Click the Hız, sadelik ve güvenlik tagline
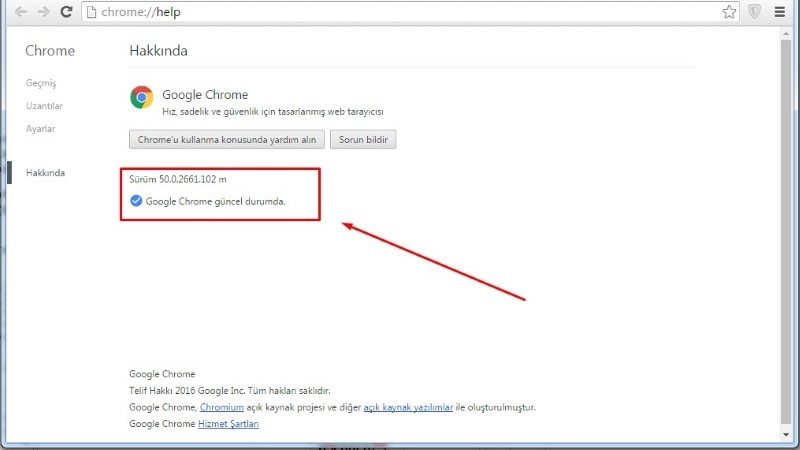Image resolution: width=800 pixels, height=450 pixels. coord(273,111)
